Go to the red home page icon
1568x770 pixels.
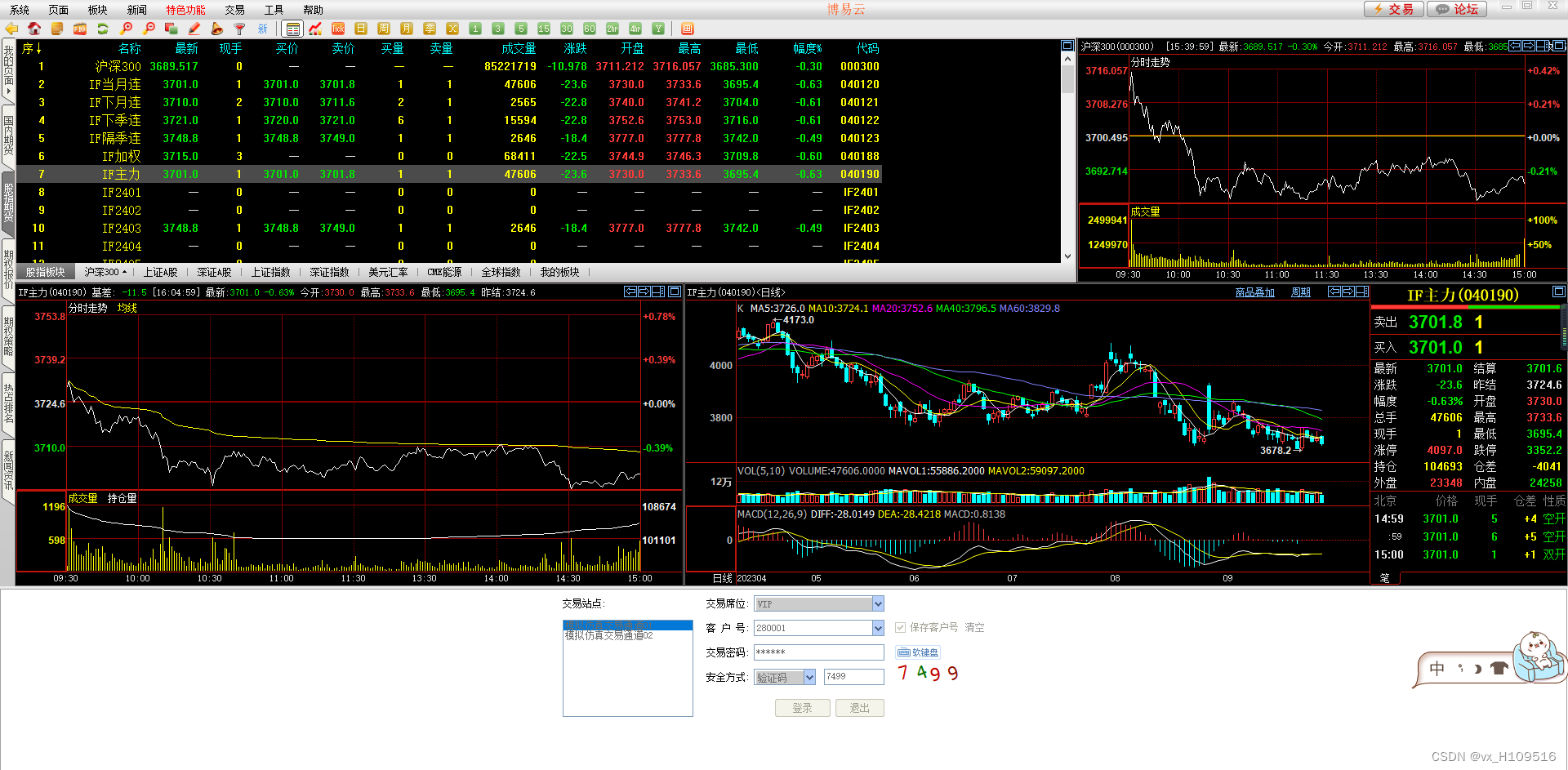(x=34, y=29)
